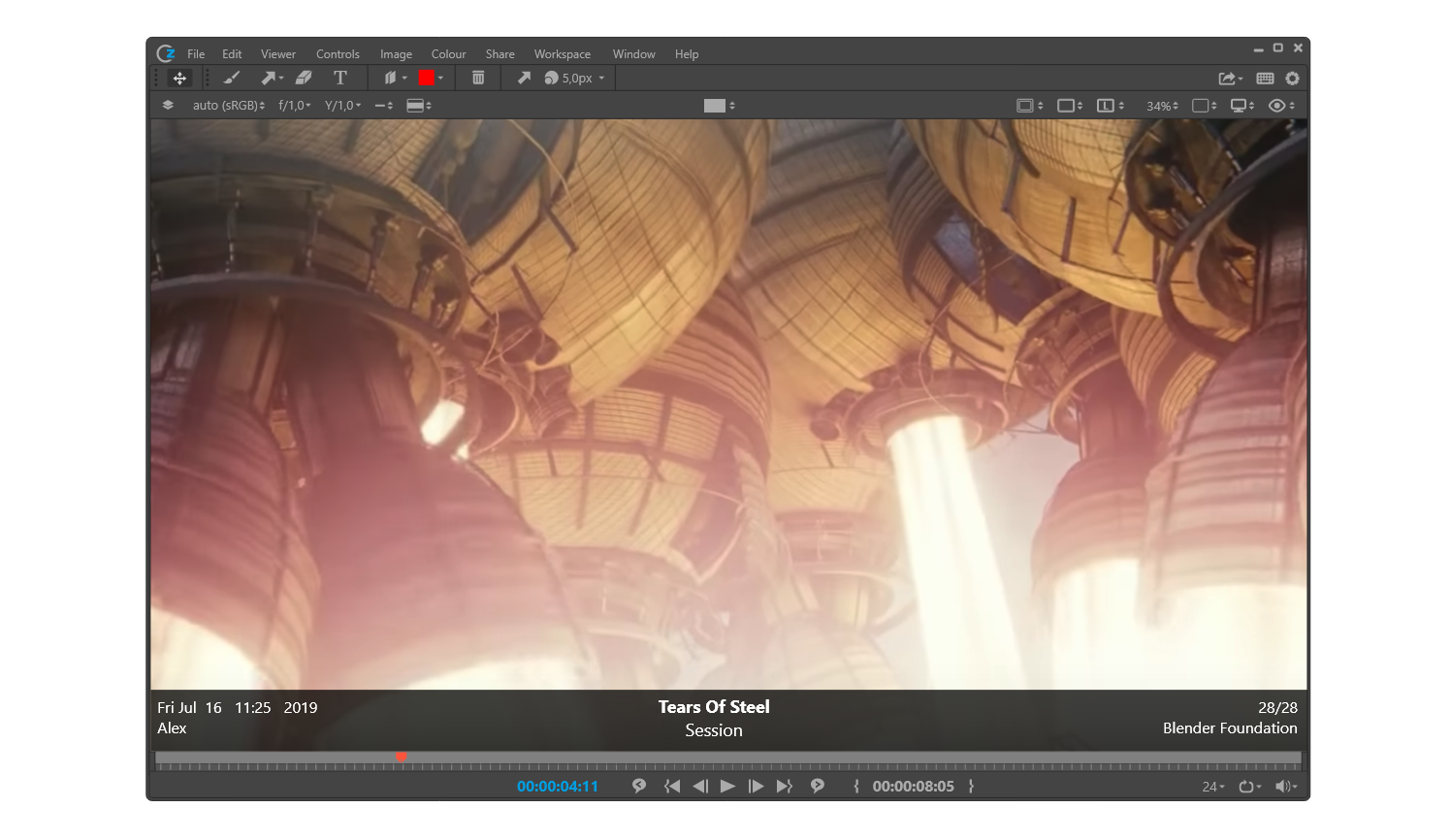Click the 28/28 frame counter text

[1277, 708]
